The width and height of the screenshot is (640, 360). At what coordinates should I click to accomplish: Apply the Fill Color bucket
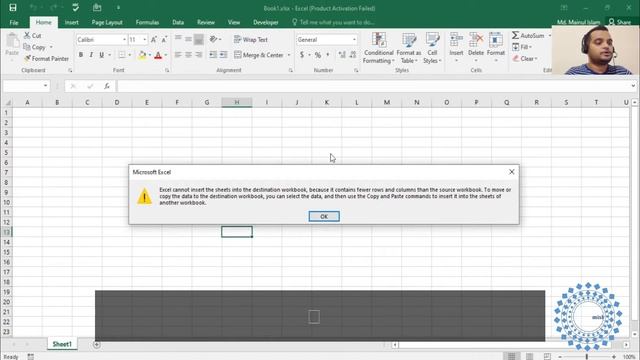pos(142,55)
